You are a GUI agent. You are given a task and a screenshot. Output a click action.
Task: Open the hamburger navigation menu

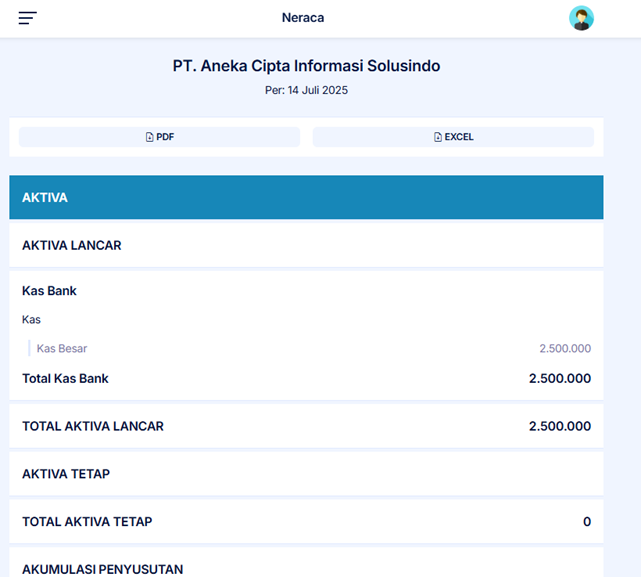tap(27, 18)
